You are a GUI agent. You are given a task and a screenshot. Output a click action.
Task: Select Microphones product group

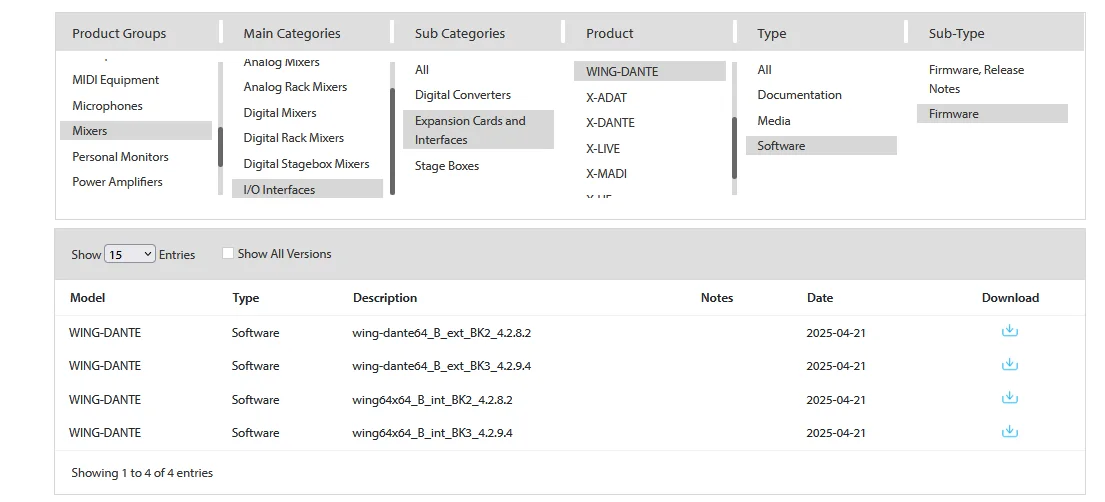(x=107, y=106)
